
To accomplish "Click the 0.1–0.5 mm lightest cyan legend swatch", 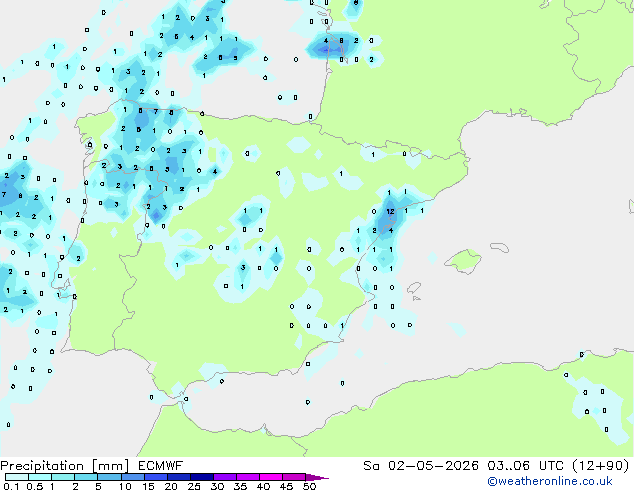I will point(17,477).
